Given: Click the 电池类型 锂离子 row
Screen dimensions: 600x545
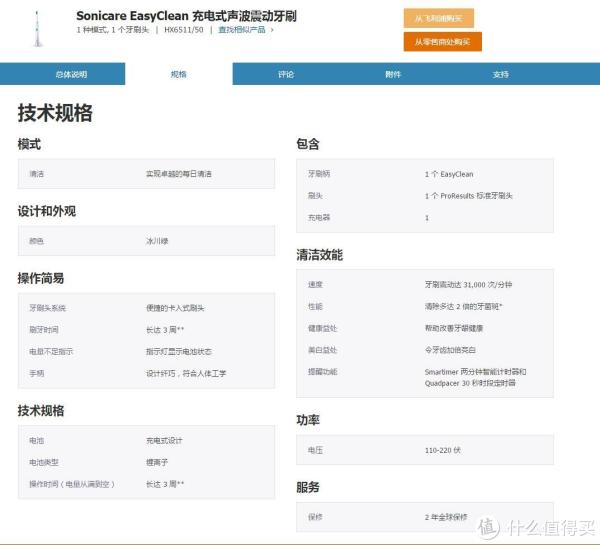Looking at the screenshot, I should pos(146,462).
